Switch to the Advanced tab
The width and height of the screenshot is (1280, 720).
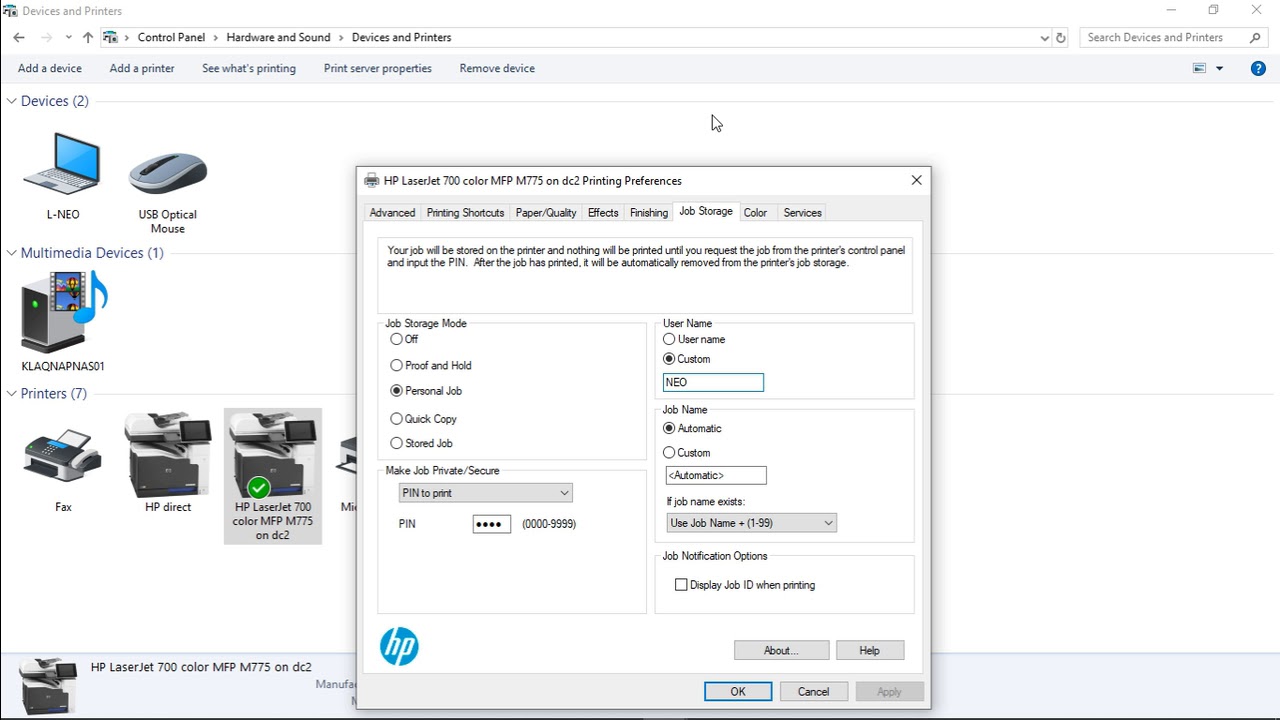pyautogui.click(x=392, y=213)
